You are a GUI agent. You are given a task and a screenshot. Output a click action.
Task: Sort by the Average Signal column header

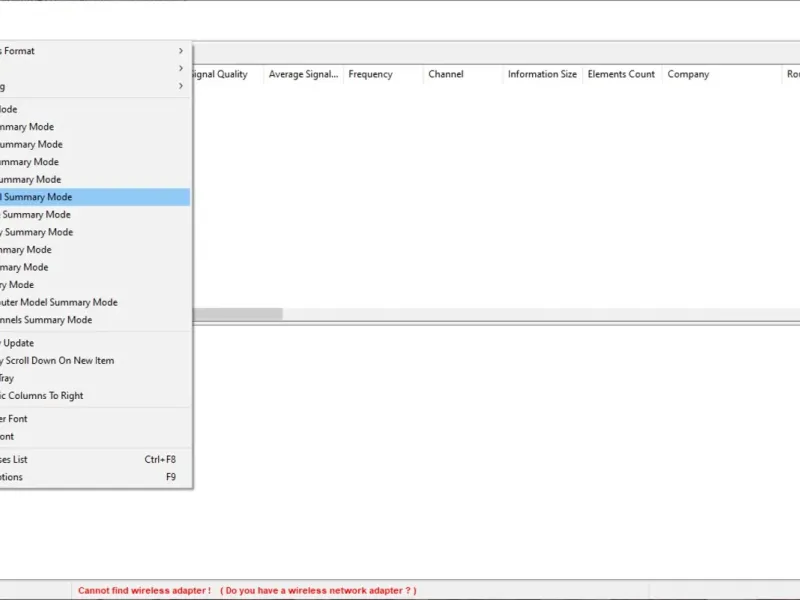tap(304, 74)
